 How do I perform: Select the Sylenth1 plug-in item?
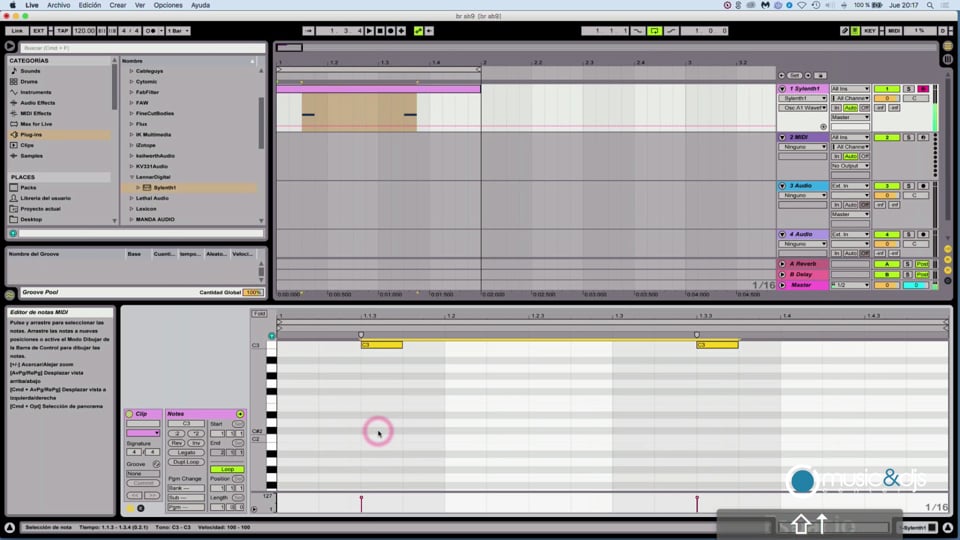tap(165, 188)
